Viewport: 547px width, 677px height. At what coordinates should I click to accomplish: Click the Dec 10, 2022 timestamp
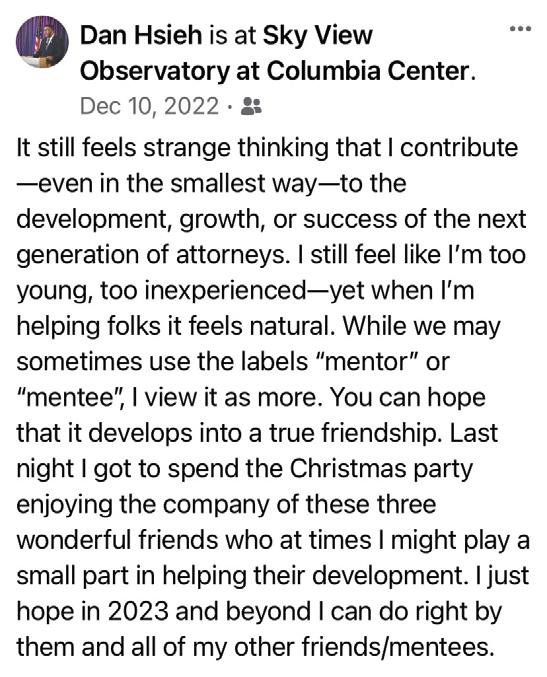[x=149, y=106]
